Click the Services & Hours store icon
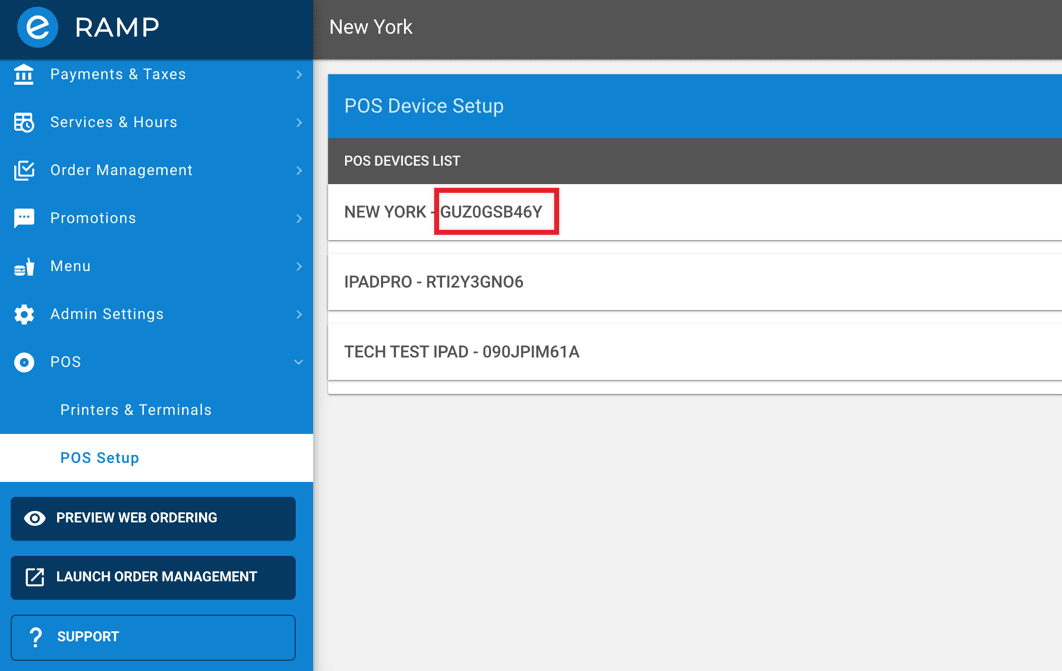 (x=24, y=122)
